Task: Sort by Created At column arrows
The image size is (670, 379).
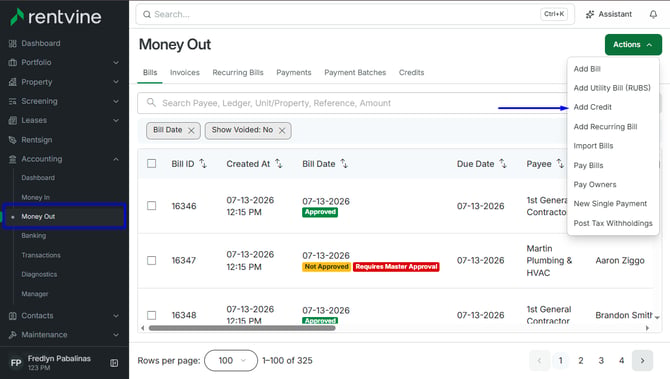Action: pos(279,164)
